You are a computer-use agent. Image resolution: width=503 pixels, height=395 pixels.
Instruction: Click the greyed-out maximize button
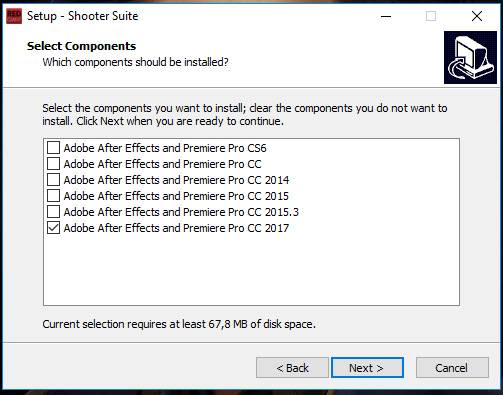431,16
